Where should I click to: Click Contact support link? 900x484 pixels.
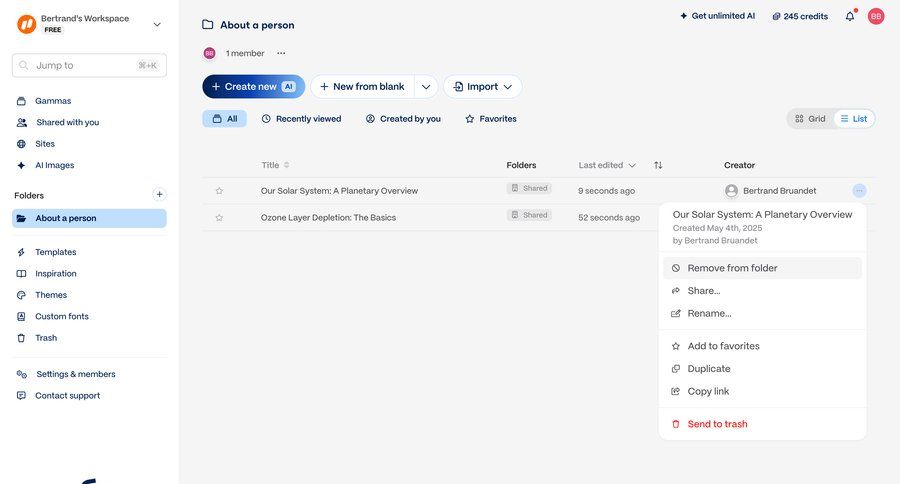coord(67,396)
